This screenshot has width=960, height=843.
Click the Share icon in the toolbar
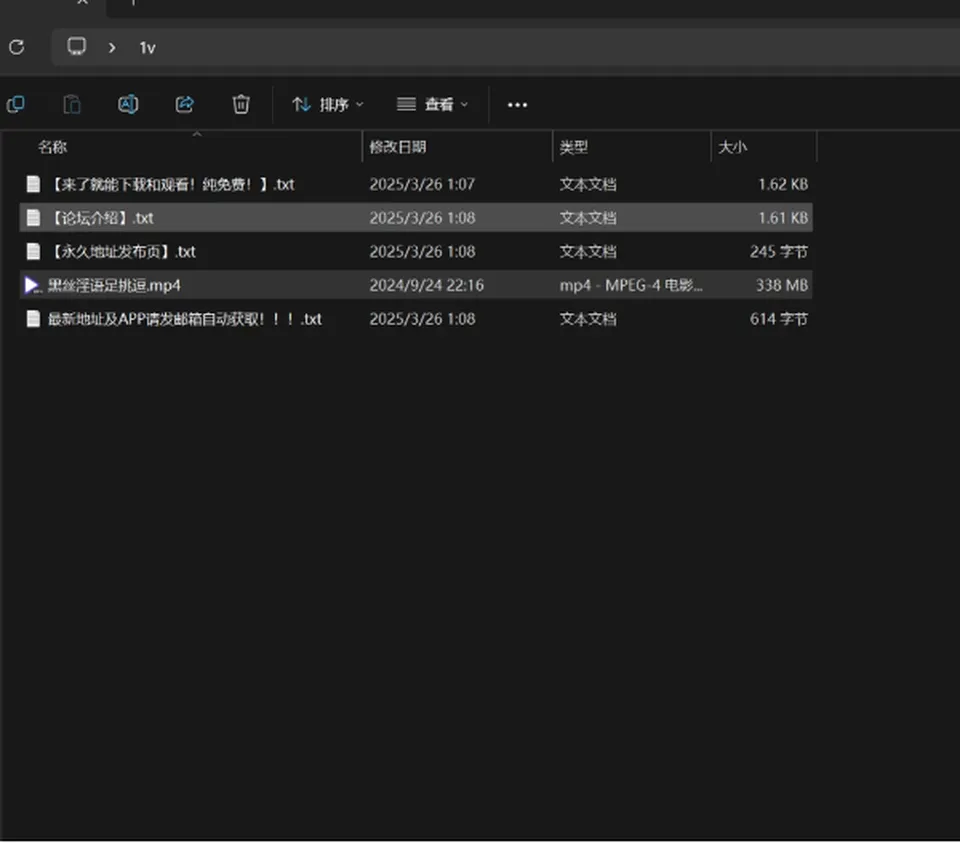184,105
